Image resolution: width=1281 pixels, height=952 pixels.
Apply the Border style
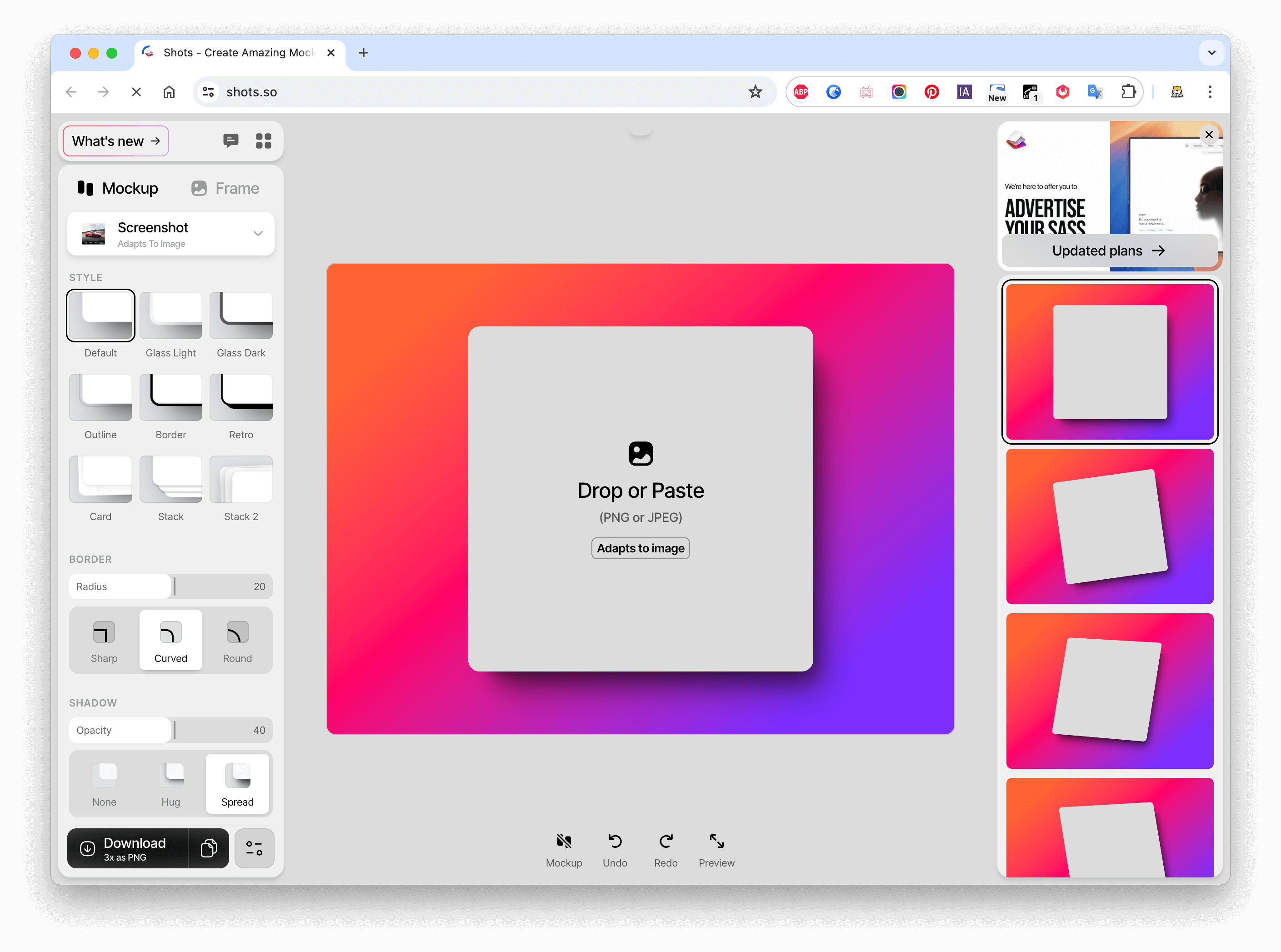[170, 398]
